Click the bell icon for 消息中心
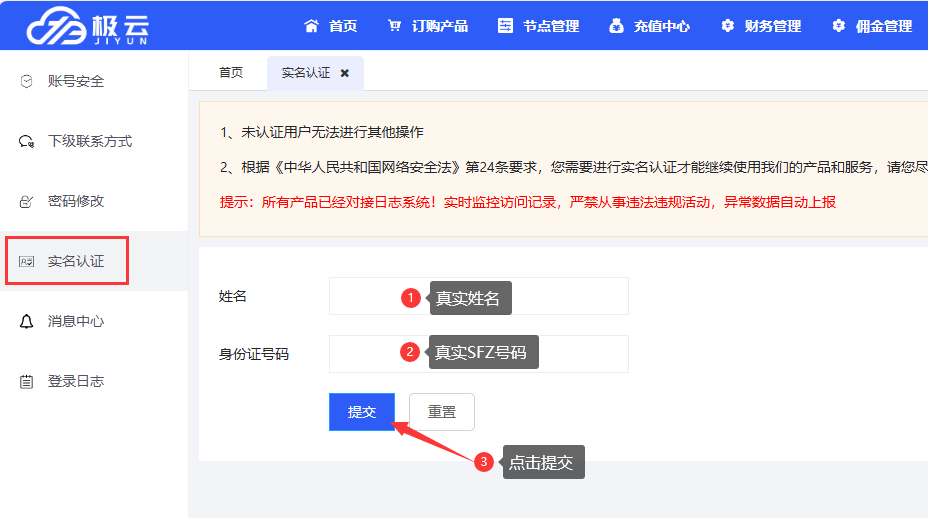Viewport: 928px width, 518px height. click(x=27, y=321)
